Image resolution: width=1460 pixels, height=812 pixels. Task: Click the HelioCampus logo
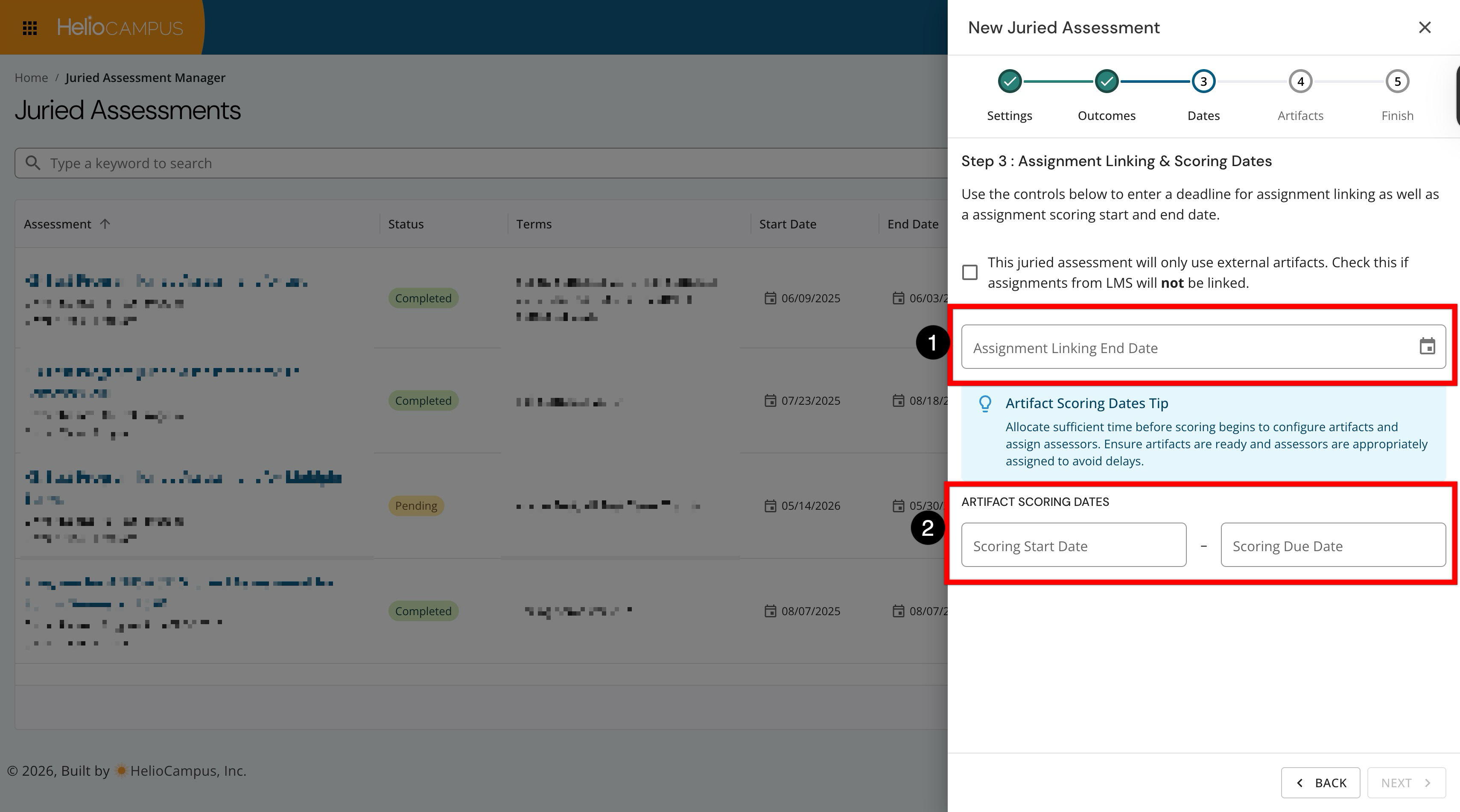tap(120, 27)
